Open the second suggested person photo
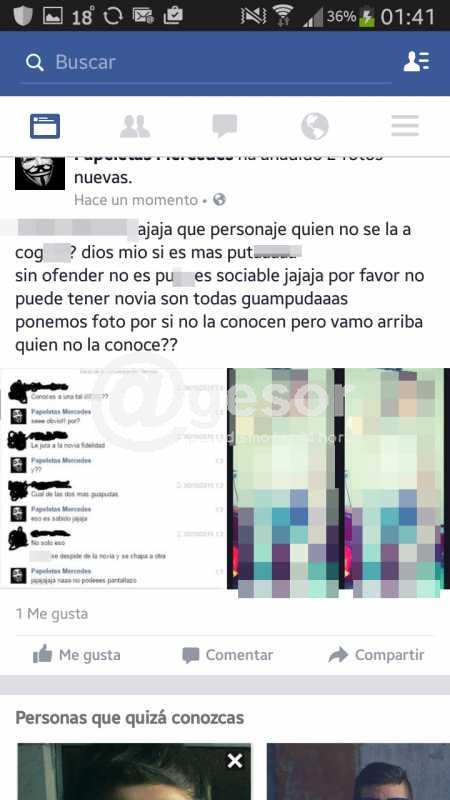This screenshot has height=800, width=450. (x=358, y=771)
